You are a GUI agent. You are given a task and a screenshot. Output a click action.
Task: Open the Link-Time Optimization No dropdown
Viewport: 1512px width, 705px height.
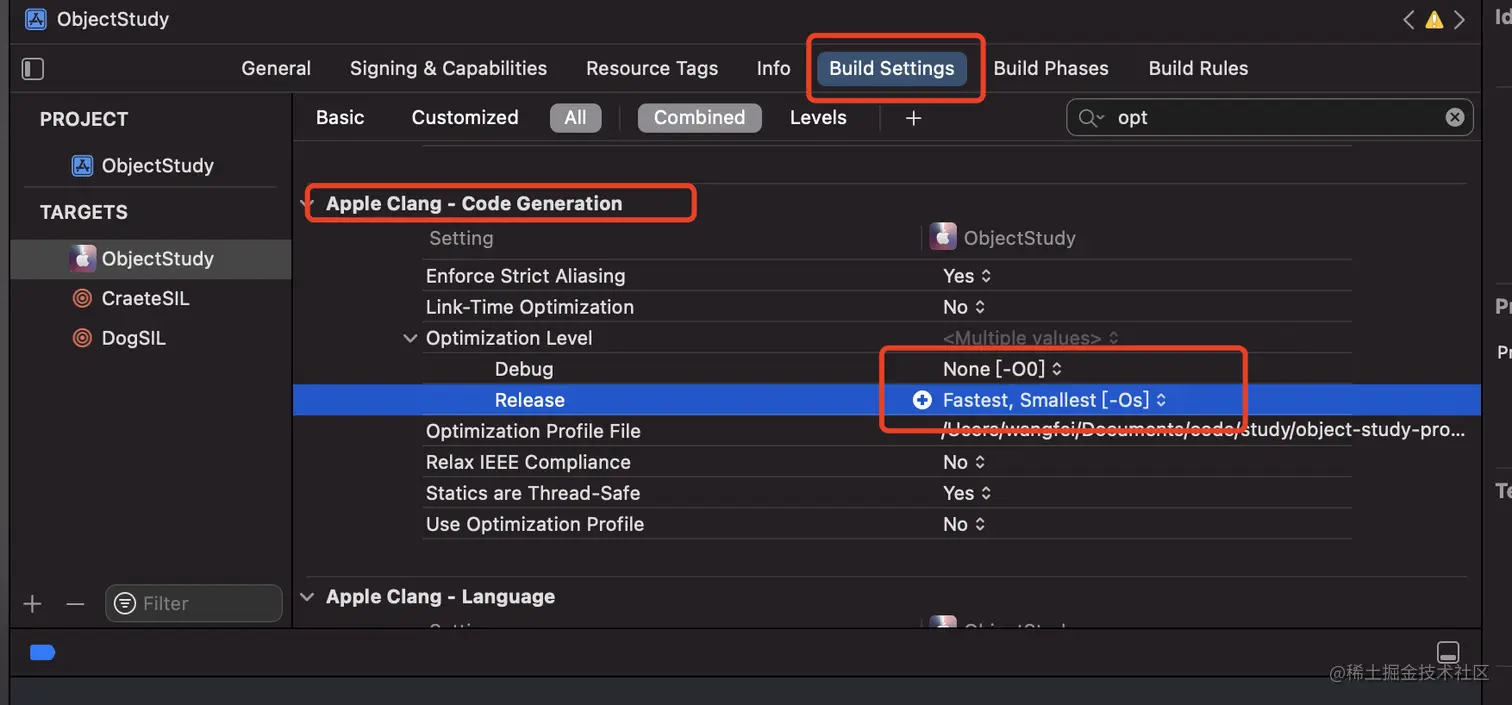click(x=965, y=307)
